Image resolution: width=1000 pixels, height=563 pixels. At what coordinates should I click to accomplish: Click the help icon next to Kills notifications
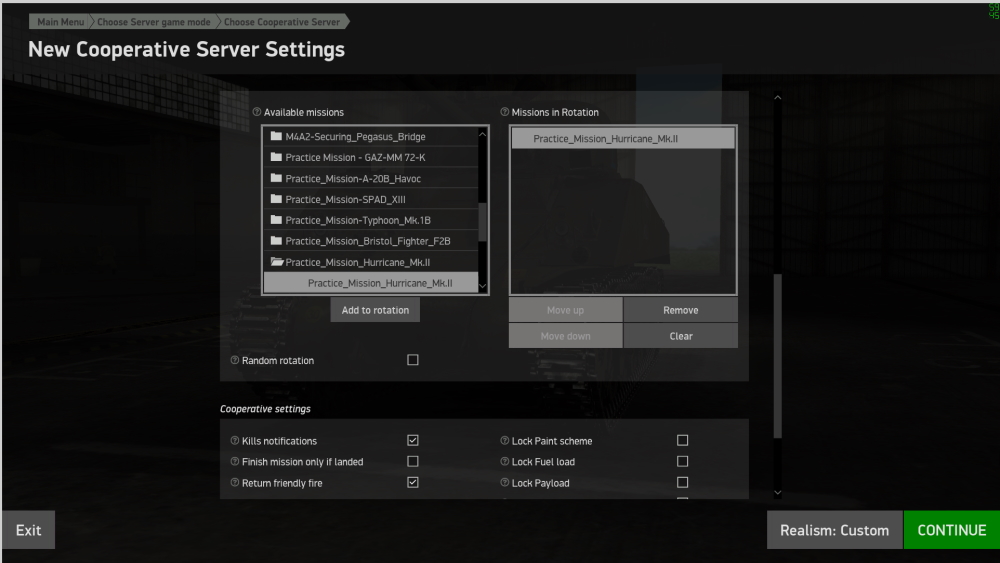tap(235, 441)
